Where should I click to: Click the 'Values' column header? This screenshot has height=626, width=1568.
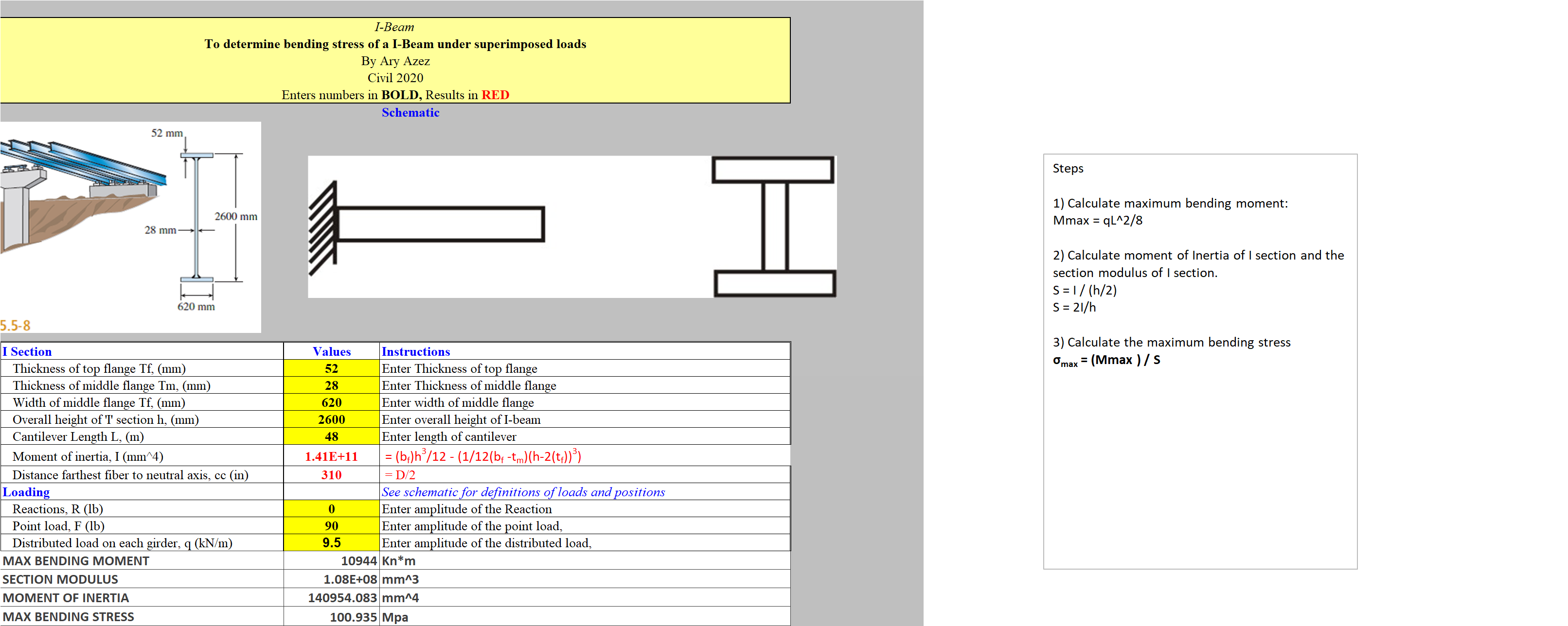pyautogui.click(x=331, y=351)
